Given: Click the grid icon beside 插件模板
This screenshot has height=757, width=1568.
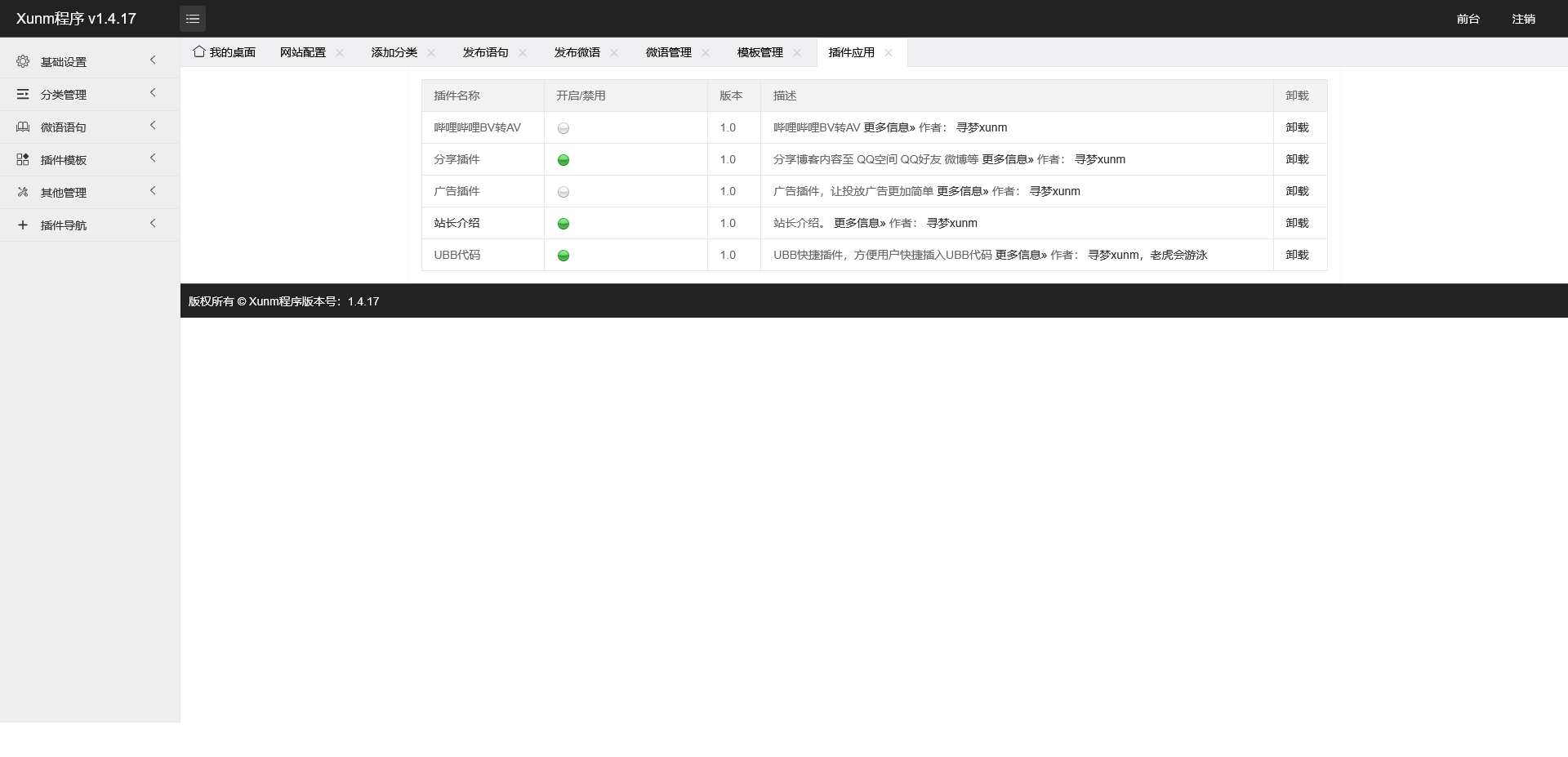Looking at the screenshot, I should click(23, 160).
